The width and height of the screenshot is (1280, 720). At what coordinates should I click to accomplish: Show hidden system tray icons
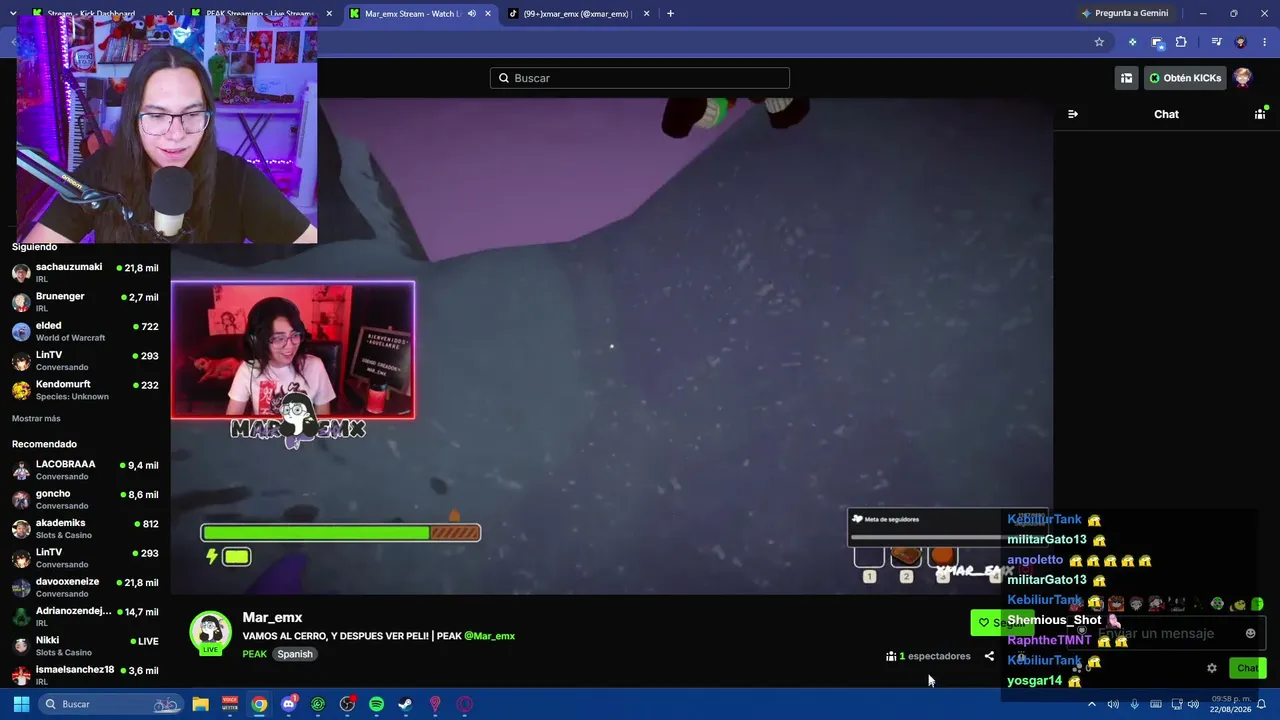[1091, 704]
